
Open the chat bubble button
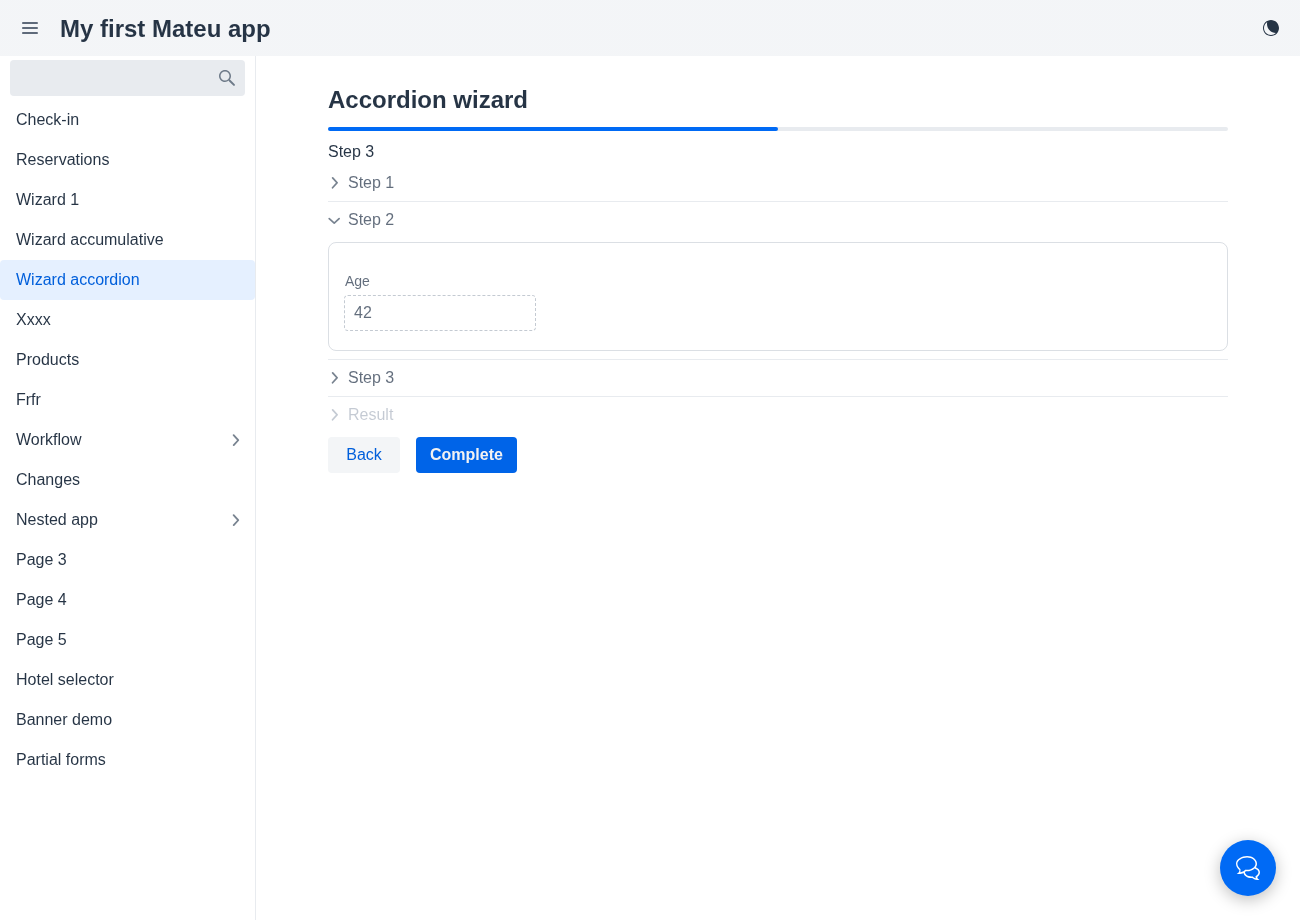(1248, 868)
